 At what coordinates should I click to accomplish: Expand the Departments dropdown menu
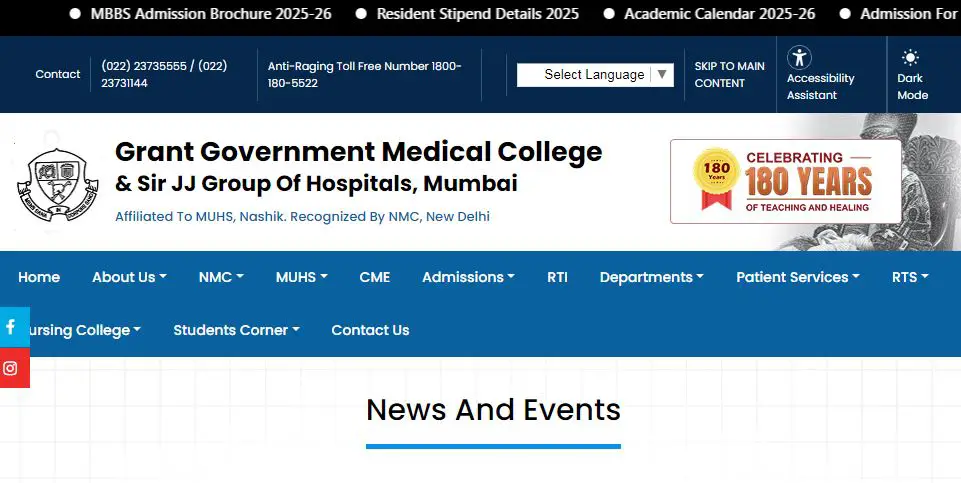tap(651, 277)
